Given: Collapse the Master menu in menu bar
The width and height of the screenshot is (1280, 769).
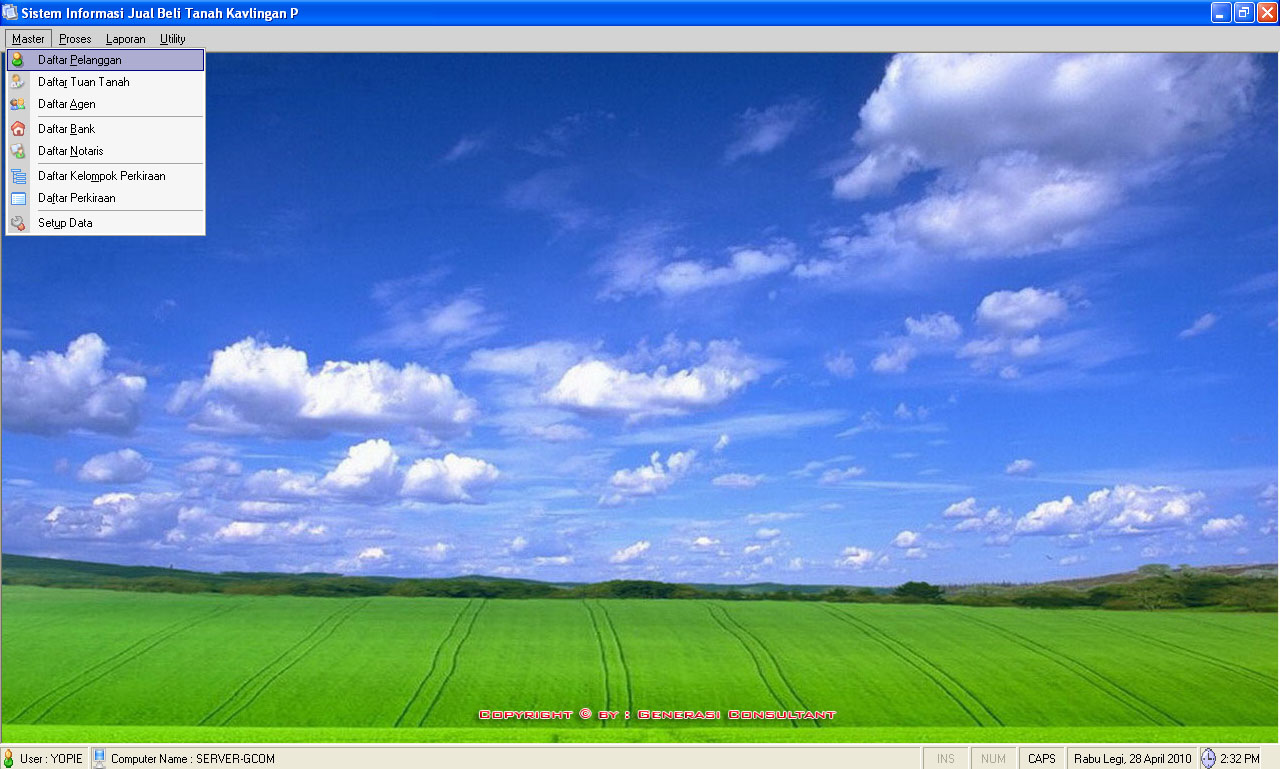Looking at the screenshot, I should 28,39.
